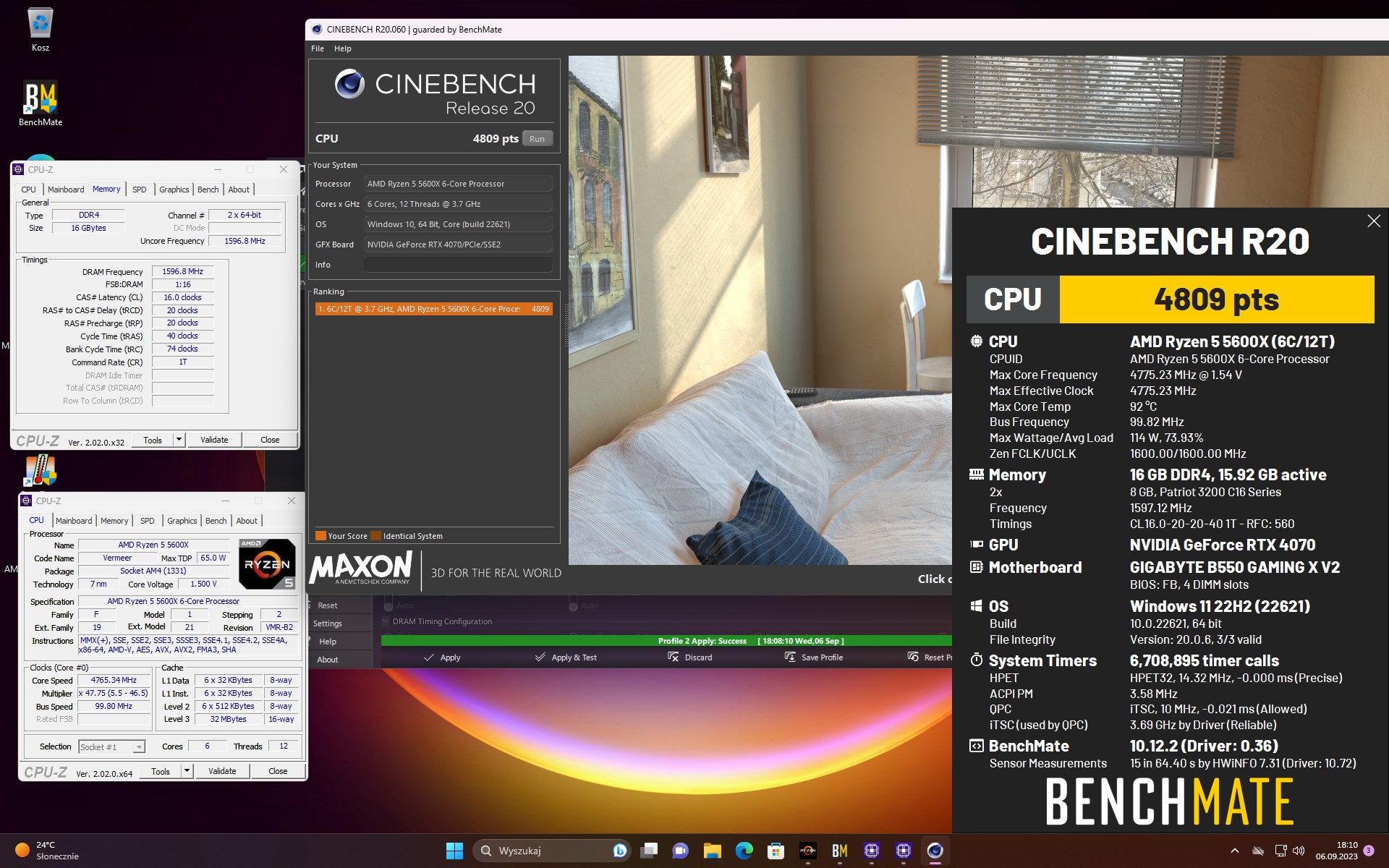Switch to Bench tab in CPU-Z CPU window
The image size is (1389, 868).
[216, 521]
